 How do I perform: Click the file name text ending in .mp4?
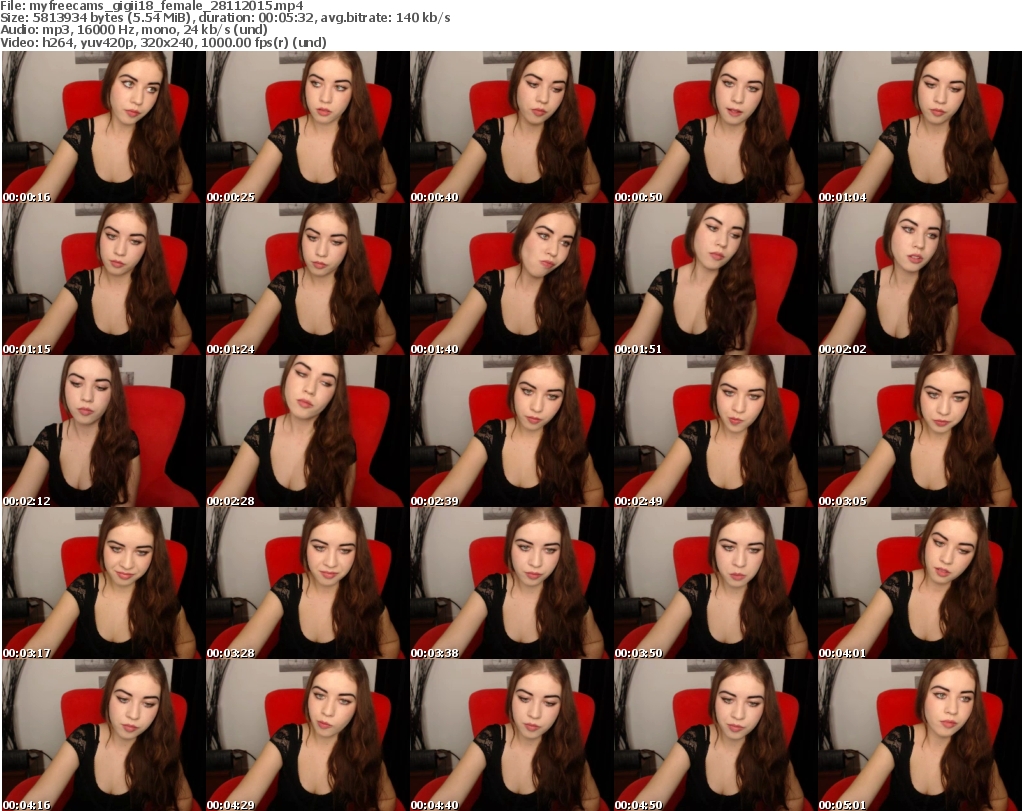point(167,6)
